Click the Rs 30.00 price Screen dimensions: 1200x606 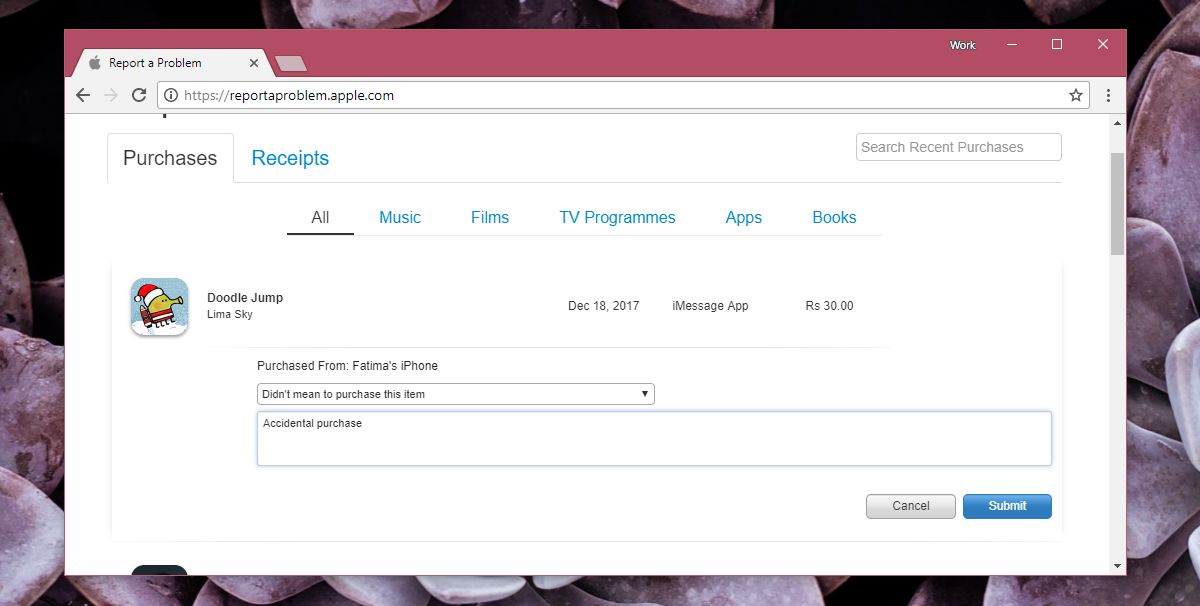[829, 306]
